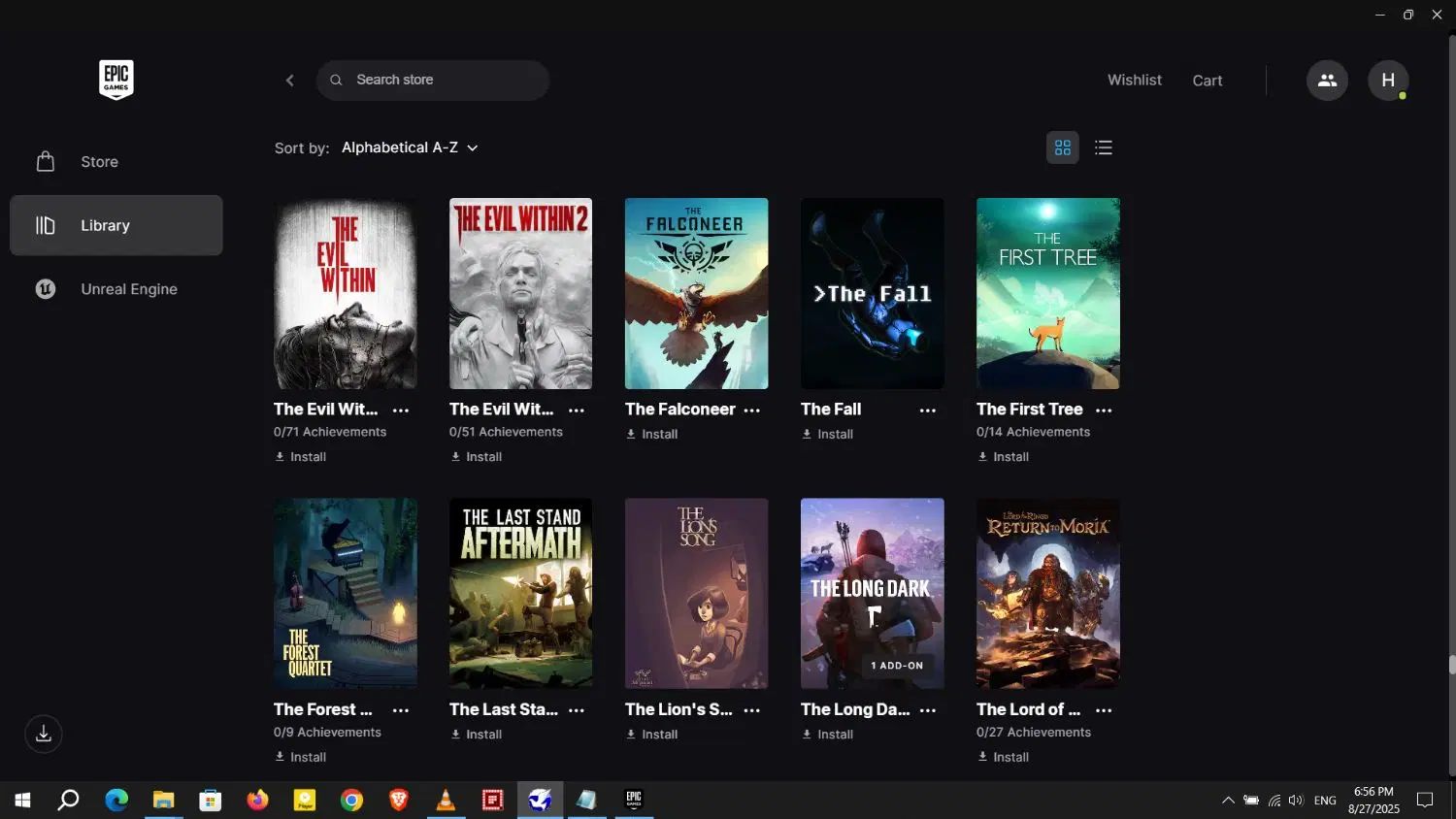The height and width of the screenshot is (819, 1456).
Task: Switch to list view
Action: [x=1104, y=147]
